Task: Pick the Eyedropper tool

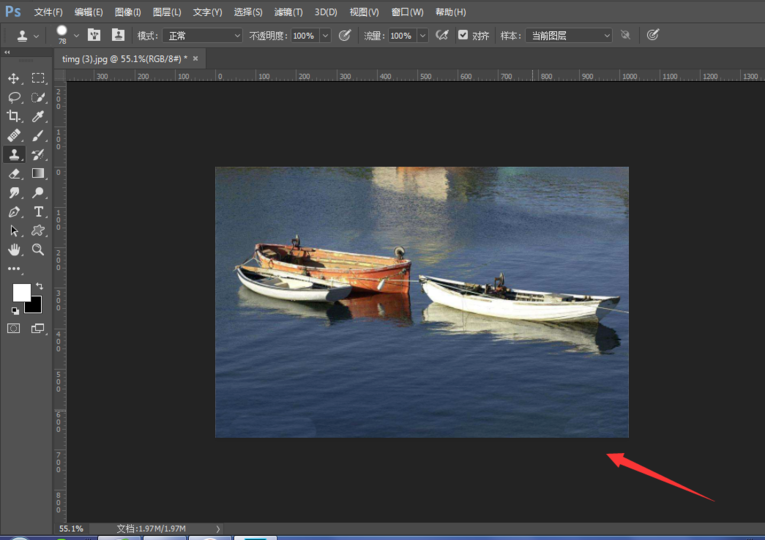Action: click(x=38, y=116)
